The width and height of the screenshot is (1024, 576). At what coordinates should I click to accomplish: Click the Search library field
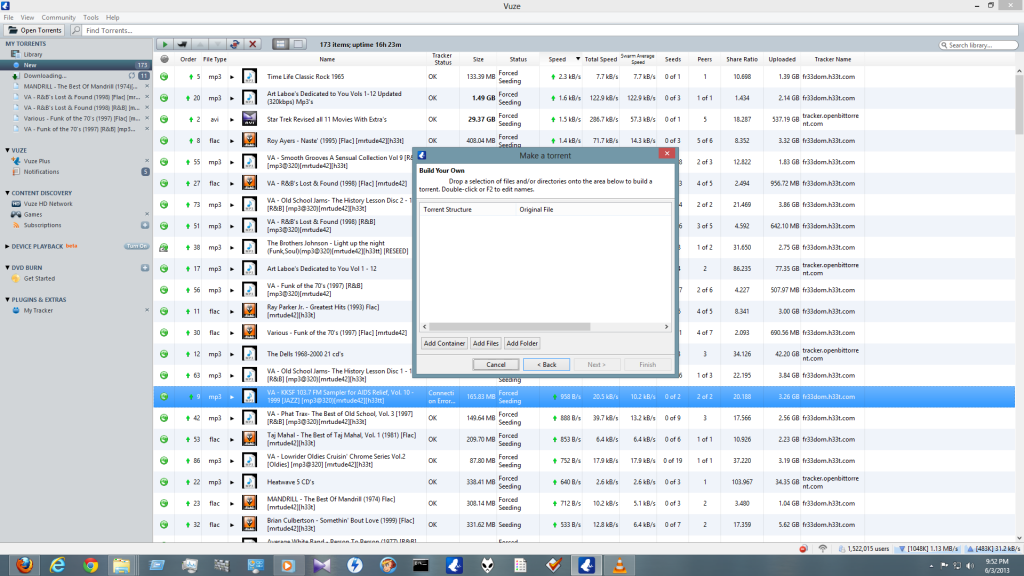click(978, 45)
